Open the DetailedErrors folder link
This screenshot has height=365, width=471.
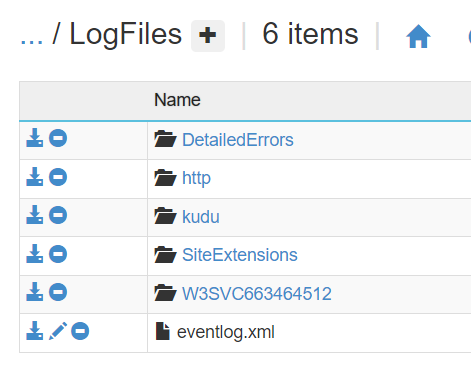pyautogui.click(x=238, y=140)
